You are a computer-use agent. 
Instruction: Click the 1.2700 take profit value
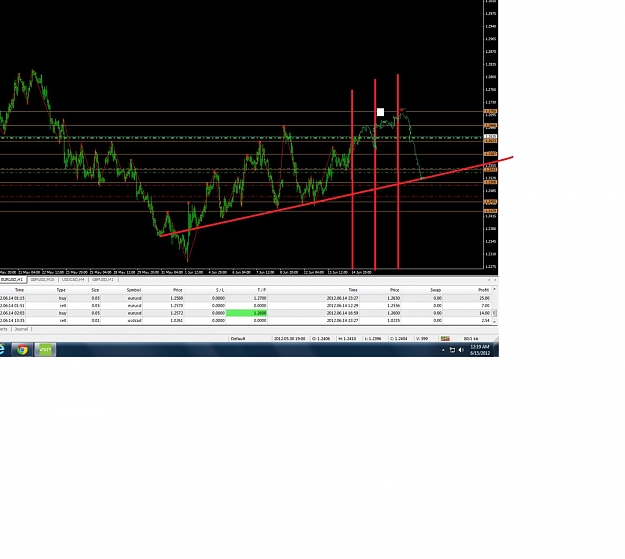[x=260, y=298]
